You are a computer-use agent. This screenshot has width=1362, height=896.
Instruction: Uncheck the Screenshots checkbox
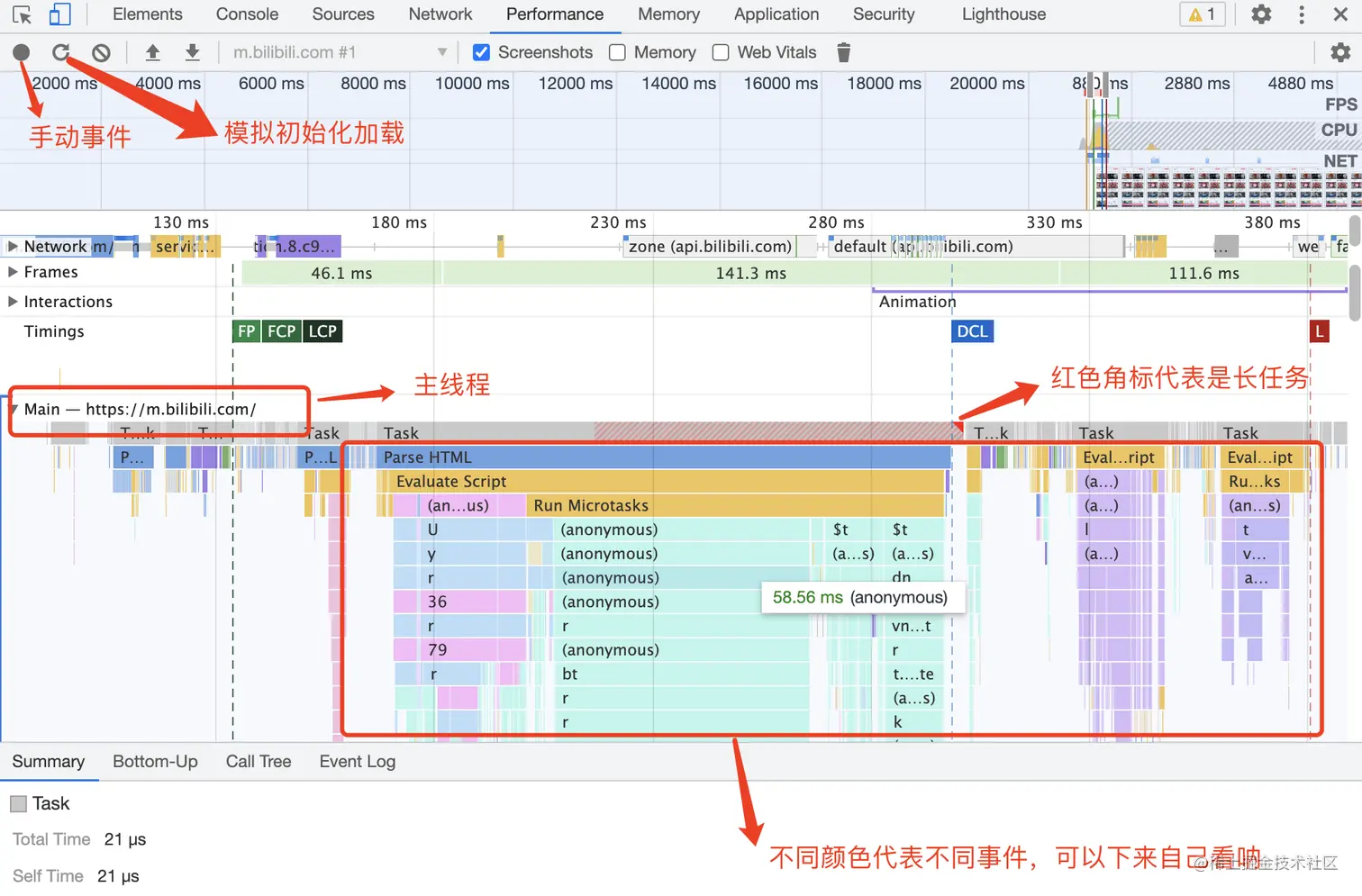[x=482, y=52]
